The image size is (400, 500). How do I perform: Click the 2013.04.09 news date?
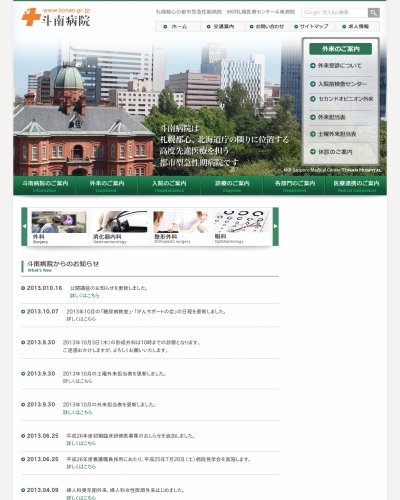pos(42,490)
